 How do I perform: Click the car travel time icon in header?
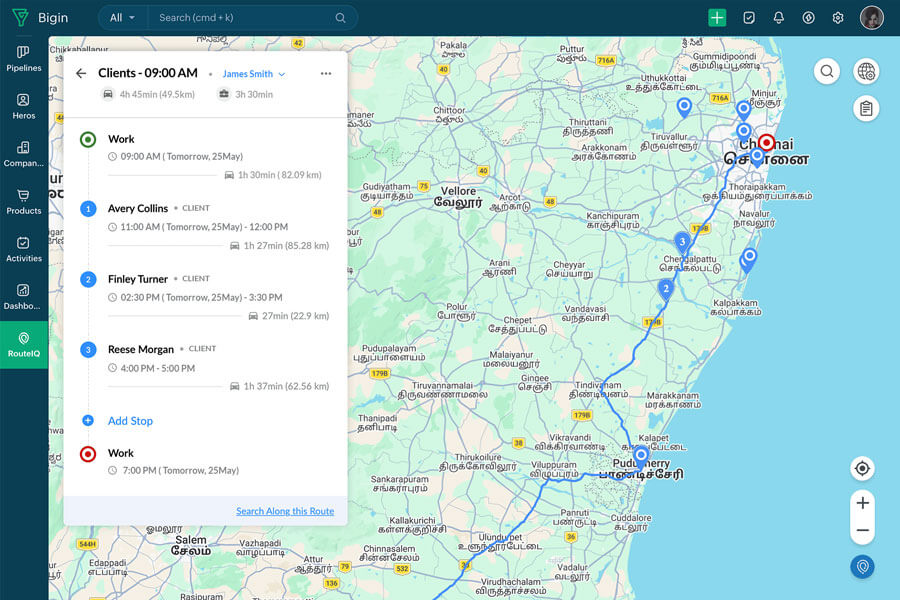[108, 94]
